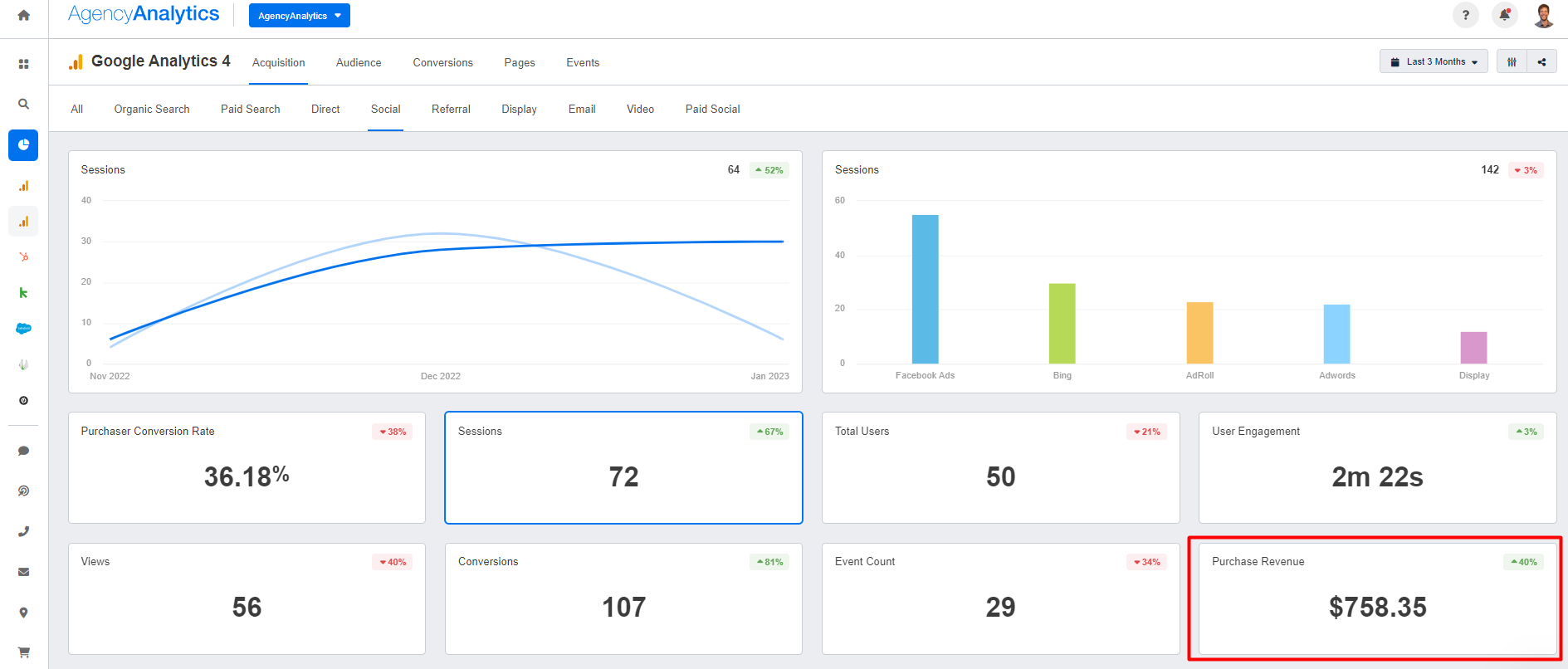Click the notifications bell icon
The height and width of the screenshot is (669, 1568).
click(1504, 15)
